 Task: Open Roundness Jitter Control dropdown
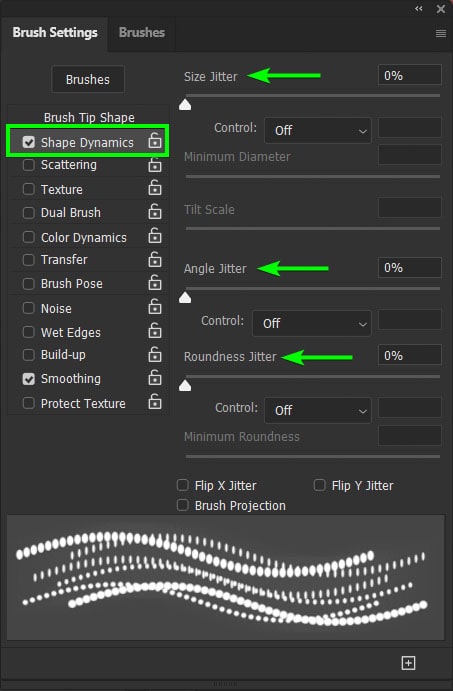pyautogui.click(x=318, y=410)
